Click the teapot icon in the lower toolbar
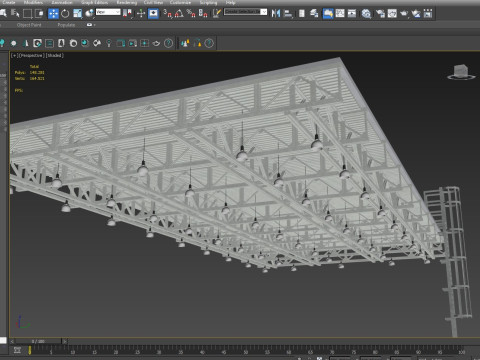 tap(156, 43)
